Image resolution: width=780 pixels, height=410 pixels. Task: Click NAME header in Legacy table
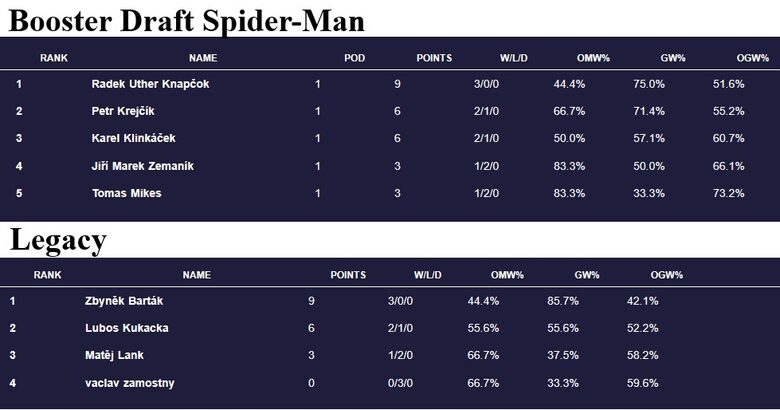tap(196, 275)
